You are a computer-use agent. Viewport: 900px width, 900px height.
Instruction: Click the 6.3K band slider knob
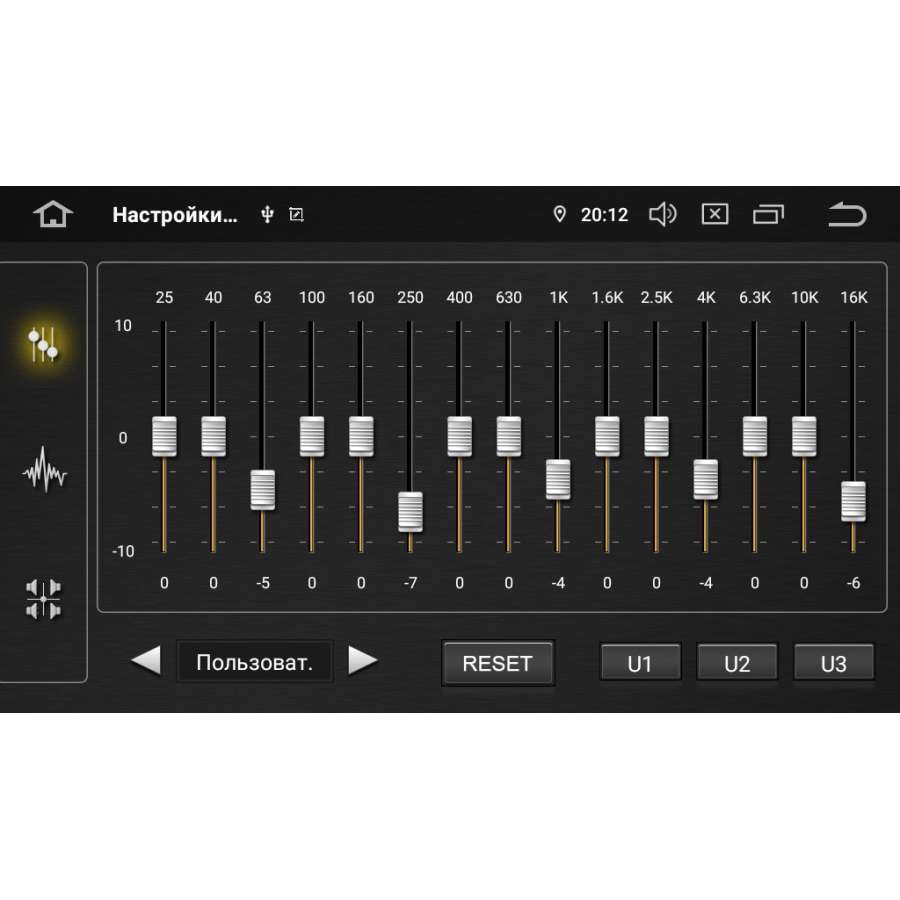(x=755, y=437)
